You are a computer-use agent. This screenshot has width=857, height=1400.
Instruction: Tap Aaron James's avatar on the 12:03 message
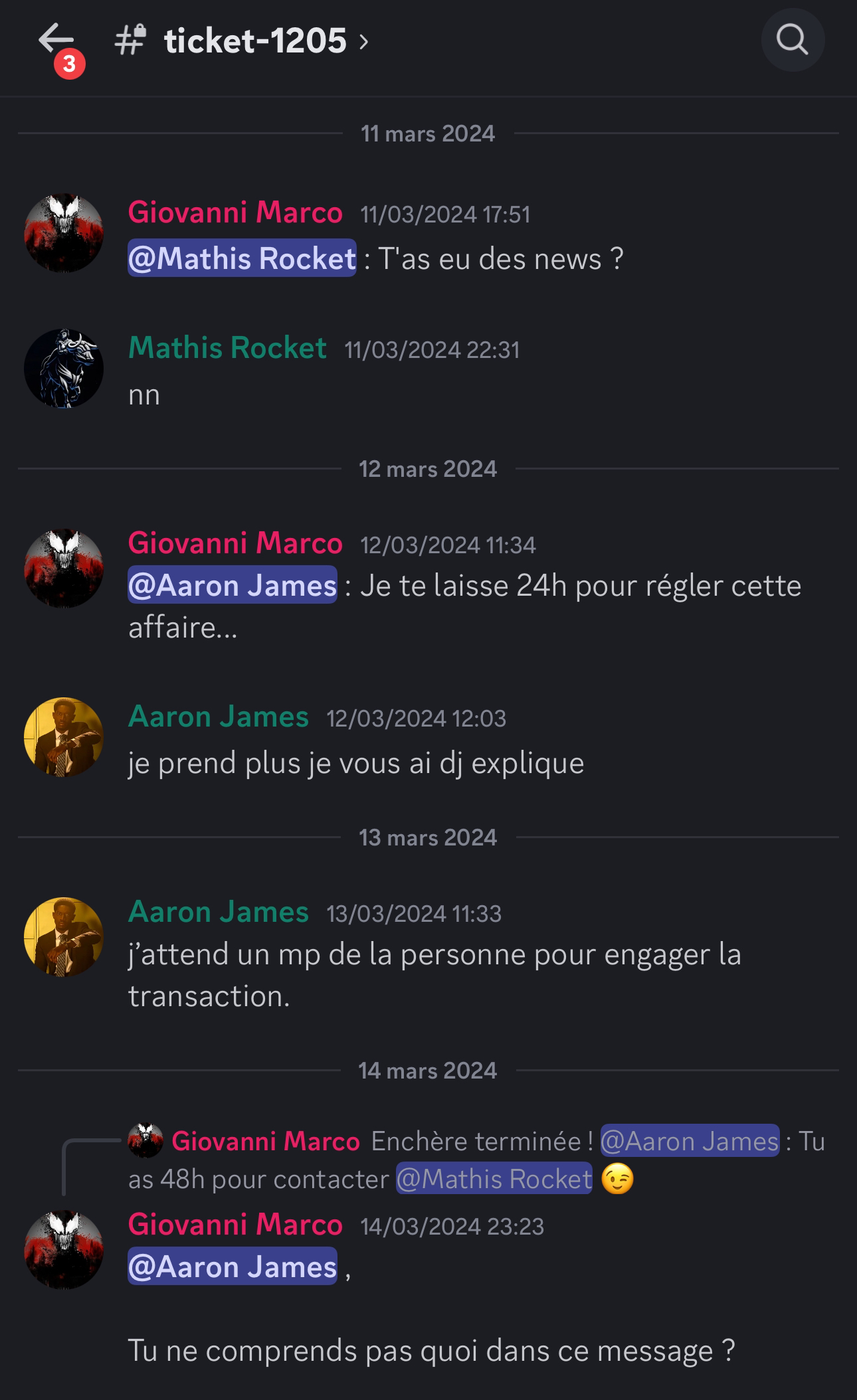64,737
